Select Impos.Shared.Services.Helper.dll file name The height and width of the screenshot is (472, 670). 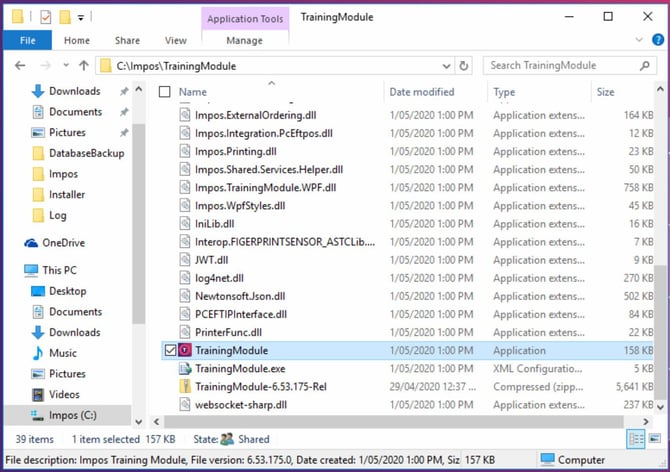[269, 170]
